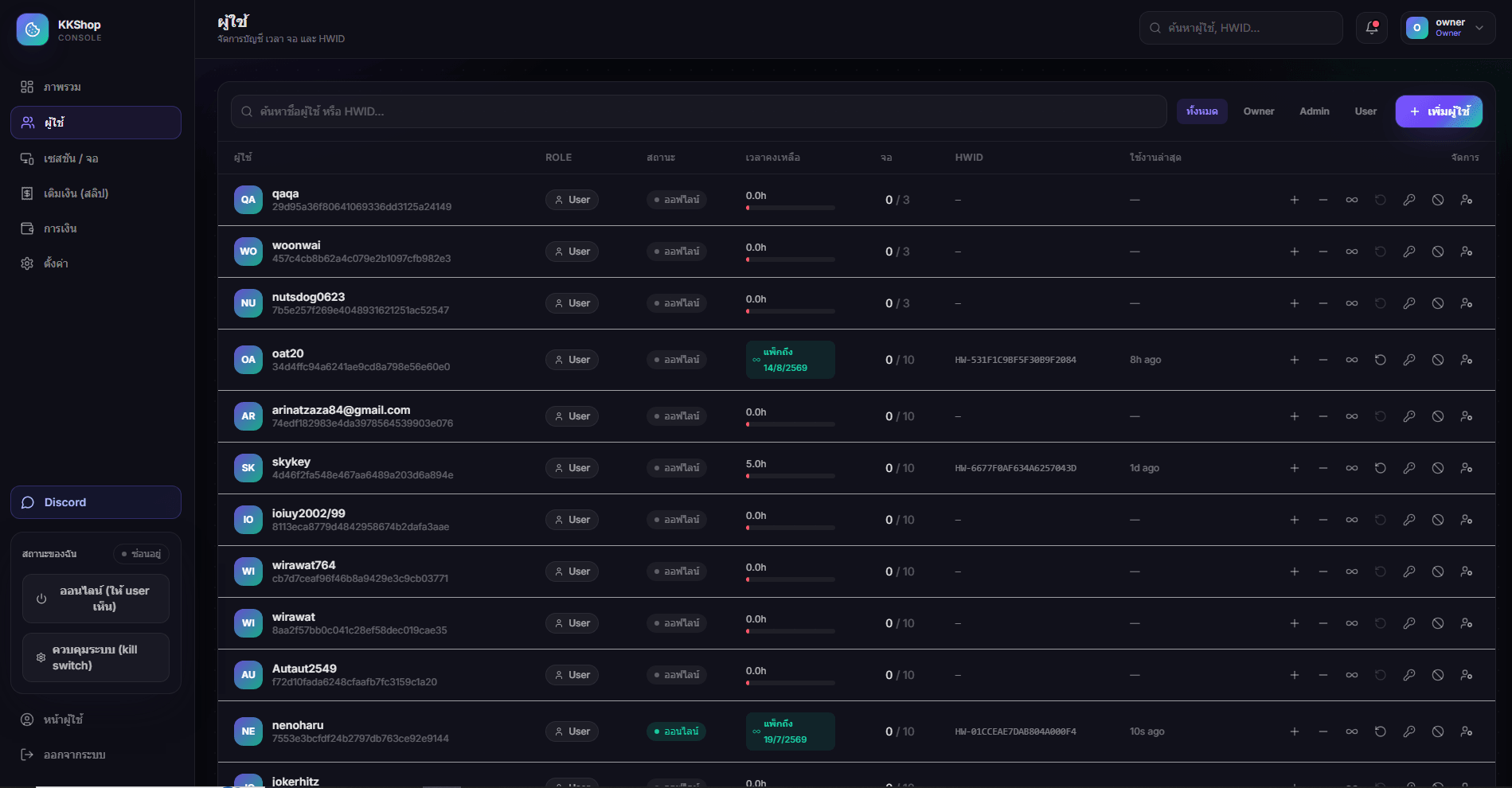Click offline status badge of oat20
This screenshot has width=1512, height=788.
(x=676, y=360)
